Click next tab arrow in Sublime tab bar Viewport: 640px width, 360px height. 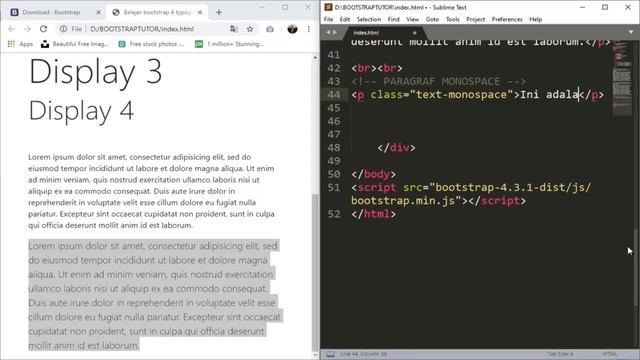point(335,32)
